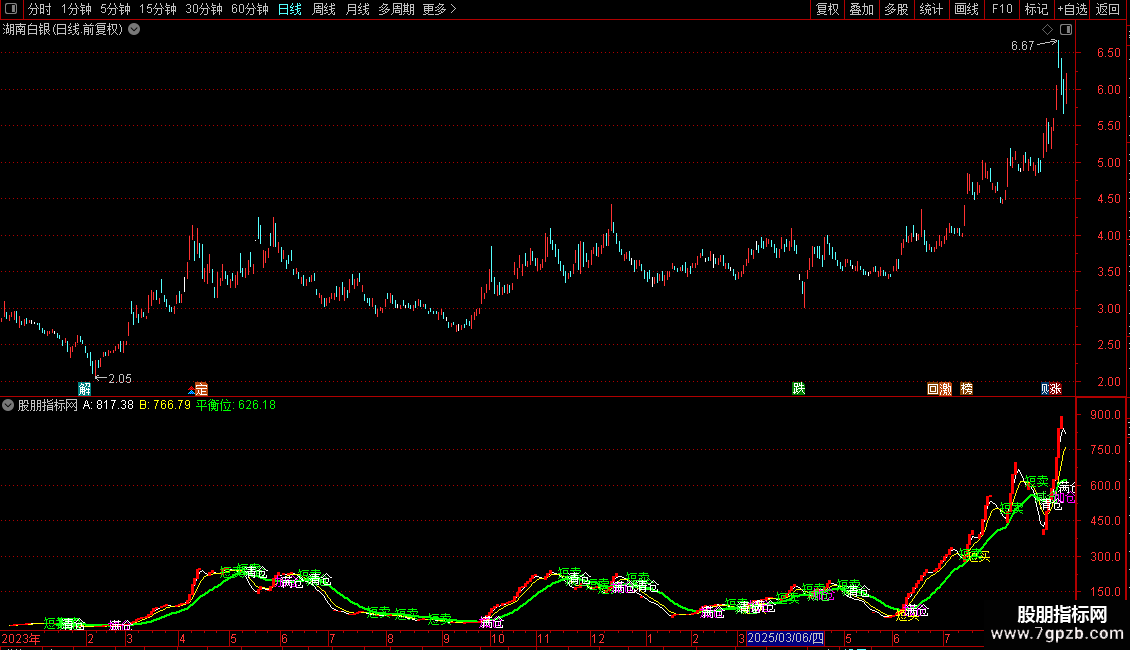Open the 湖南白银 chart options dropdown
Image resolution: width=1130 pixels, height=650 pixels.
pos(134,30)
